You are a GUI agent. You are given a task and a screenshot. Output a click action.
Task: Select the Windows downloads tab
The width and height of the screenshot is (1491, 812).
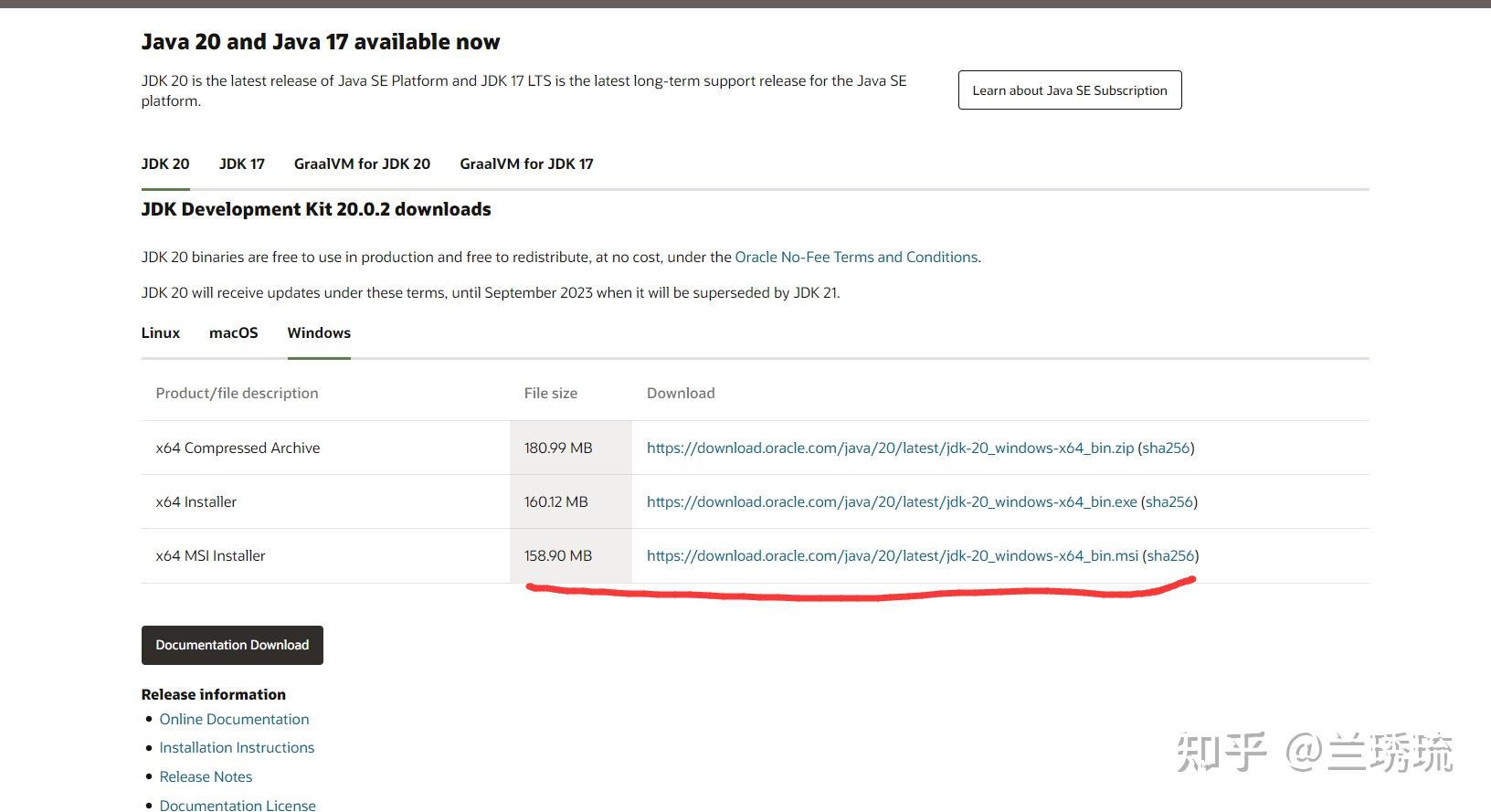tap(319, 333)
